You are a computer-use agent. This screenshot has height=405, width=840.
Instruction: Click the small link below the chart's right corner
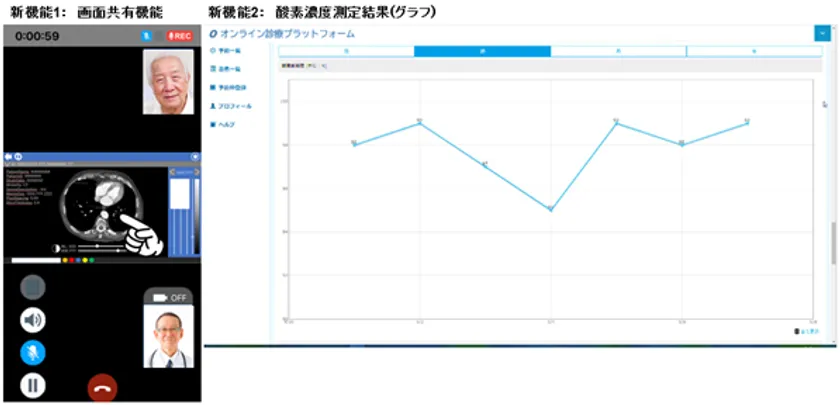point(805,331)
